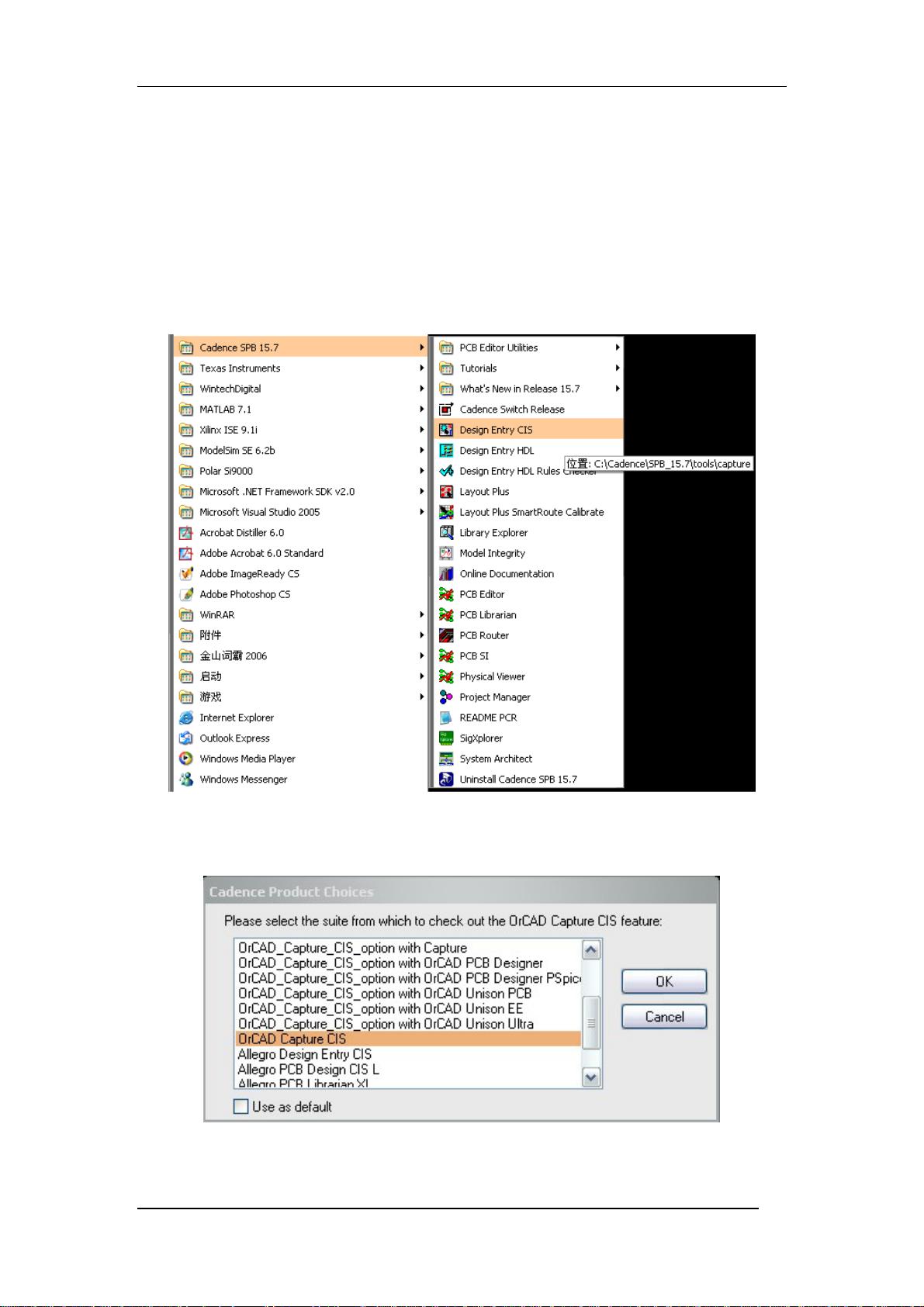Launch SigXplorer icon
The image size is (924, 1307).
click(446, 738)
